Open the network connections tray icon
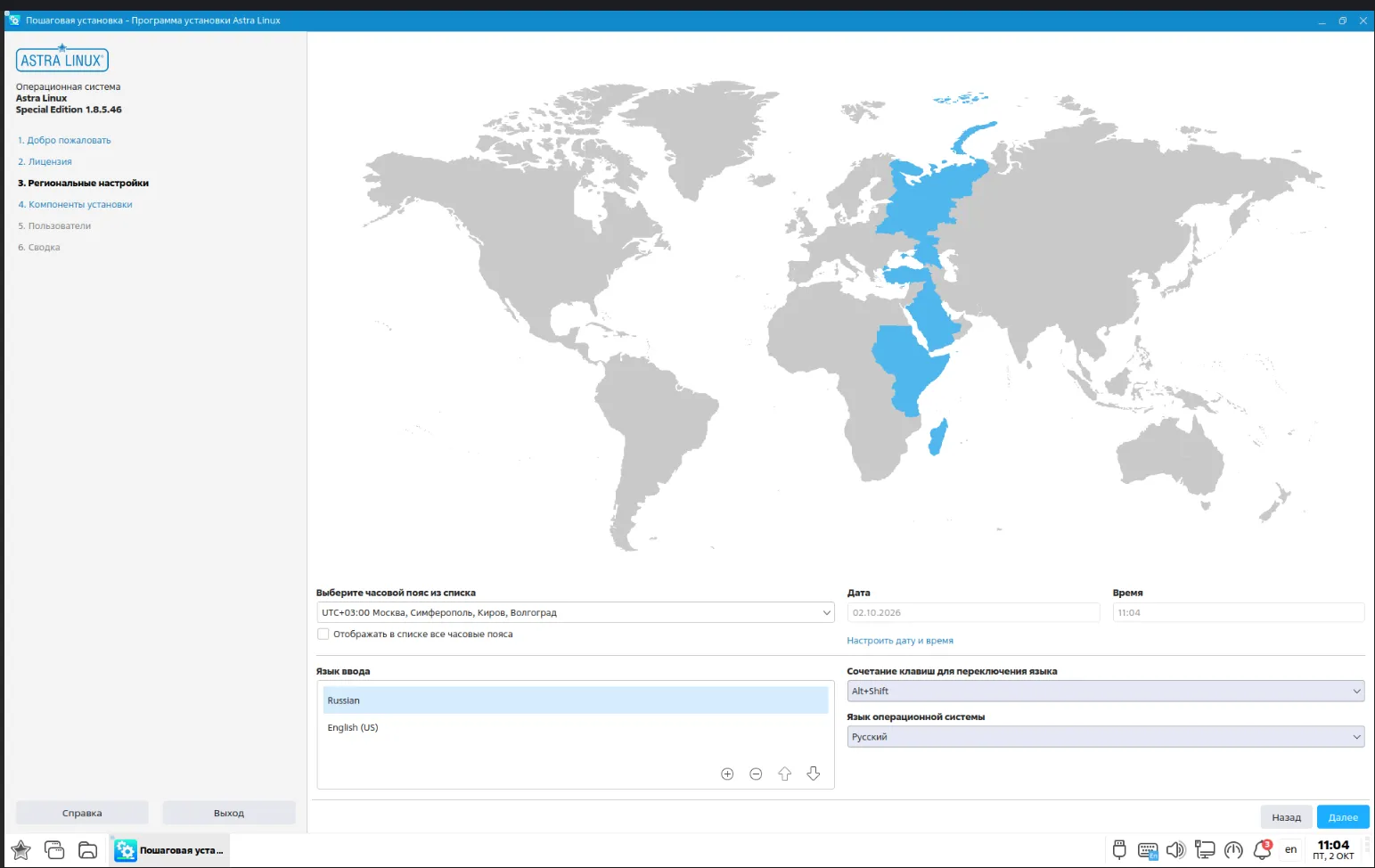This screenshot has width=1375, height=868. point(1205,850)
